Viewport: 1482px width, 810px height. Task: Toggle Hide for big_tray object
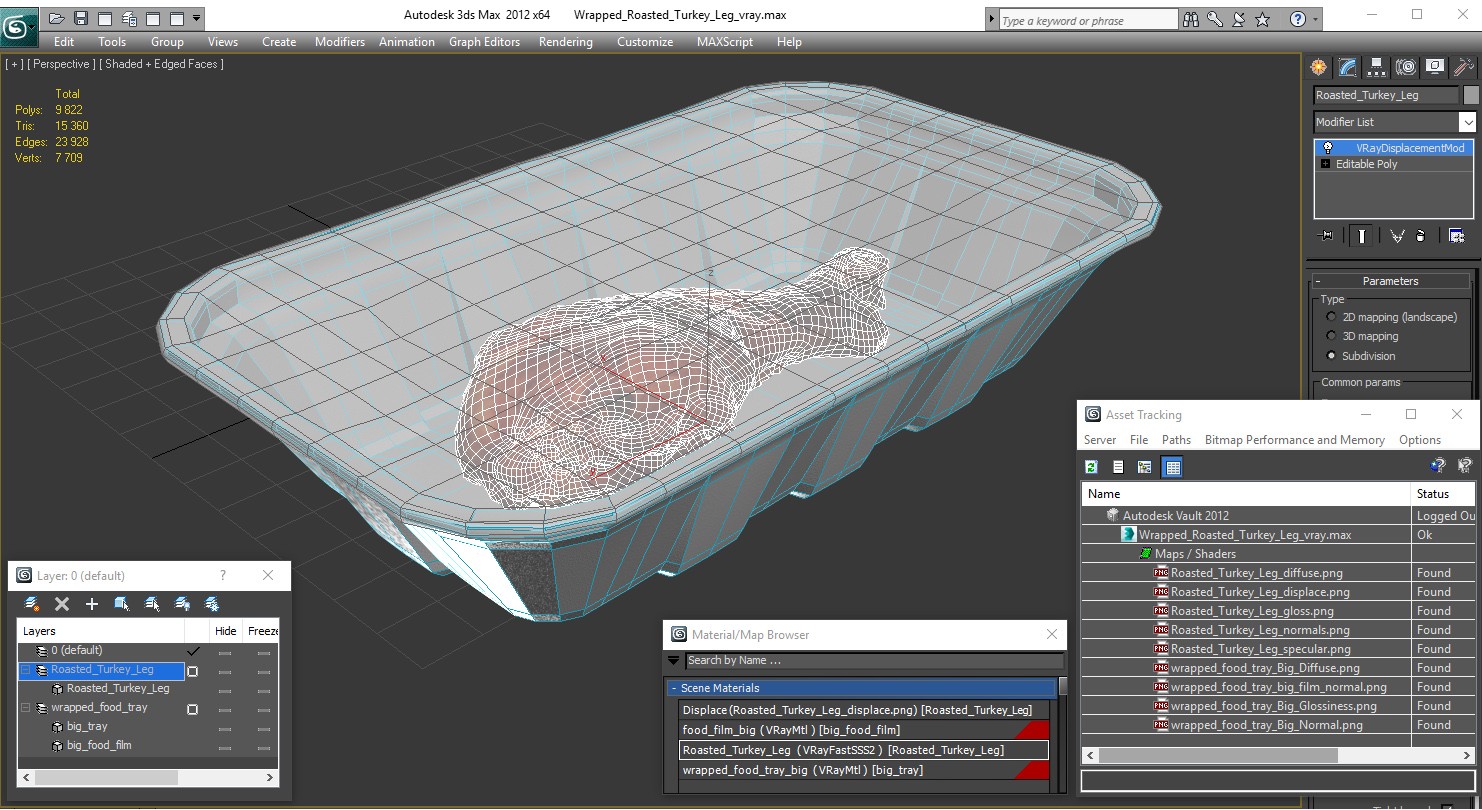pyautogui.click(x=225, y=728)
